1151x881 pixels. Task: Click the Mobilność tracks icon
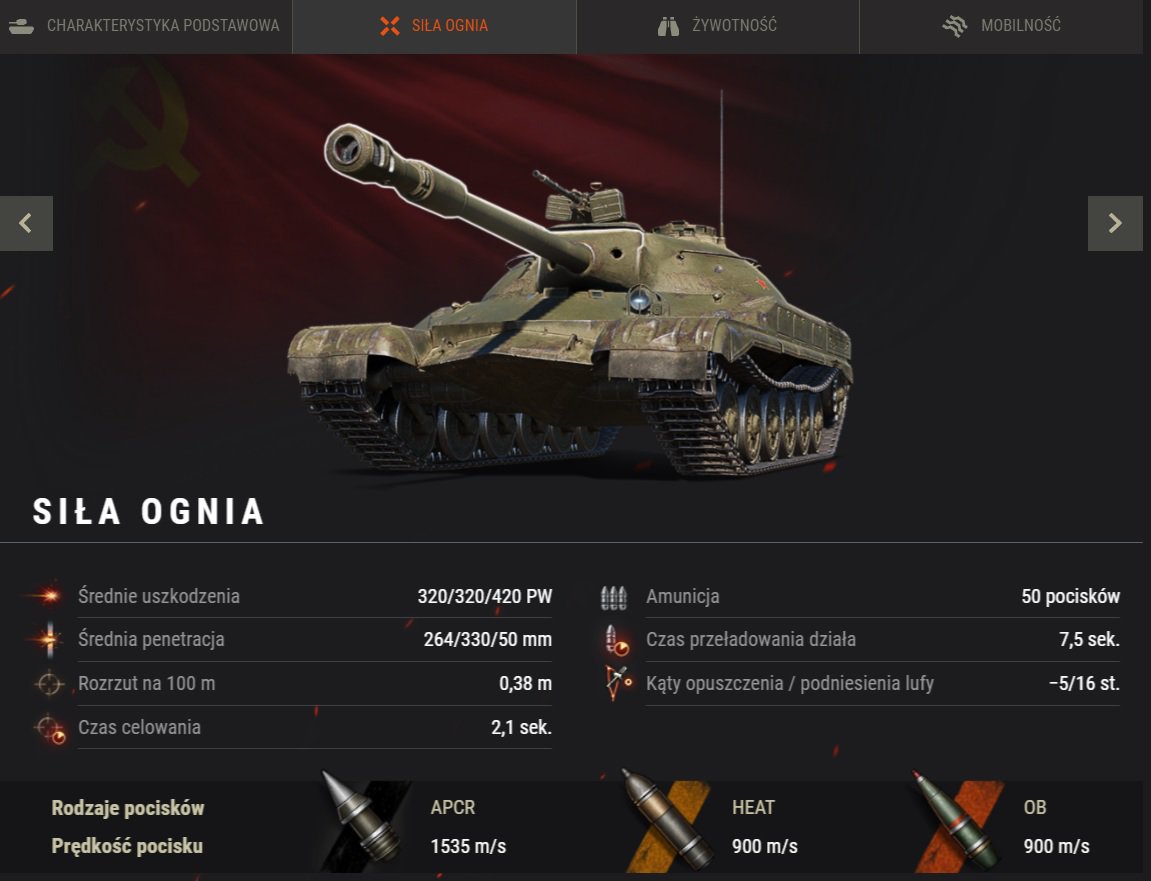(955, 26)
